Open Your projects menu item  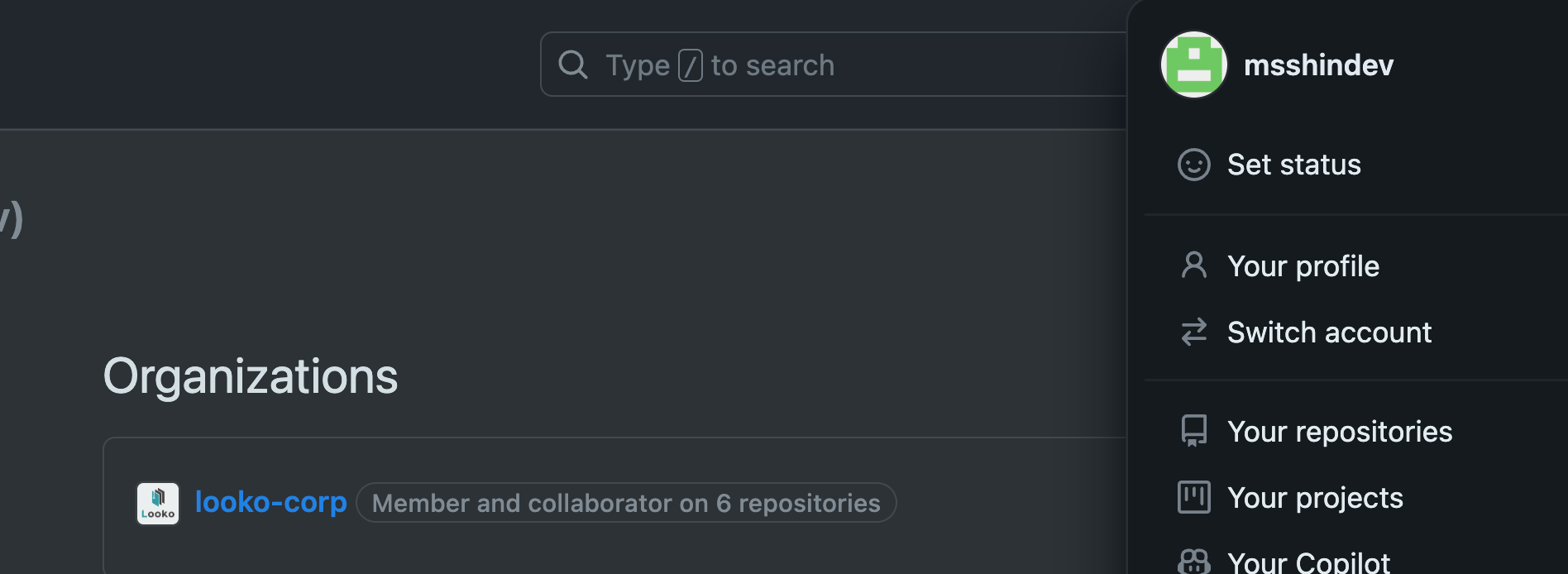1315,498
